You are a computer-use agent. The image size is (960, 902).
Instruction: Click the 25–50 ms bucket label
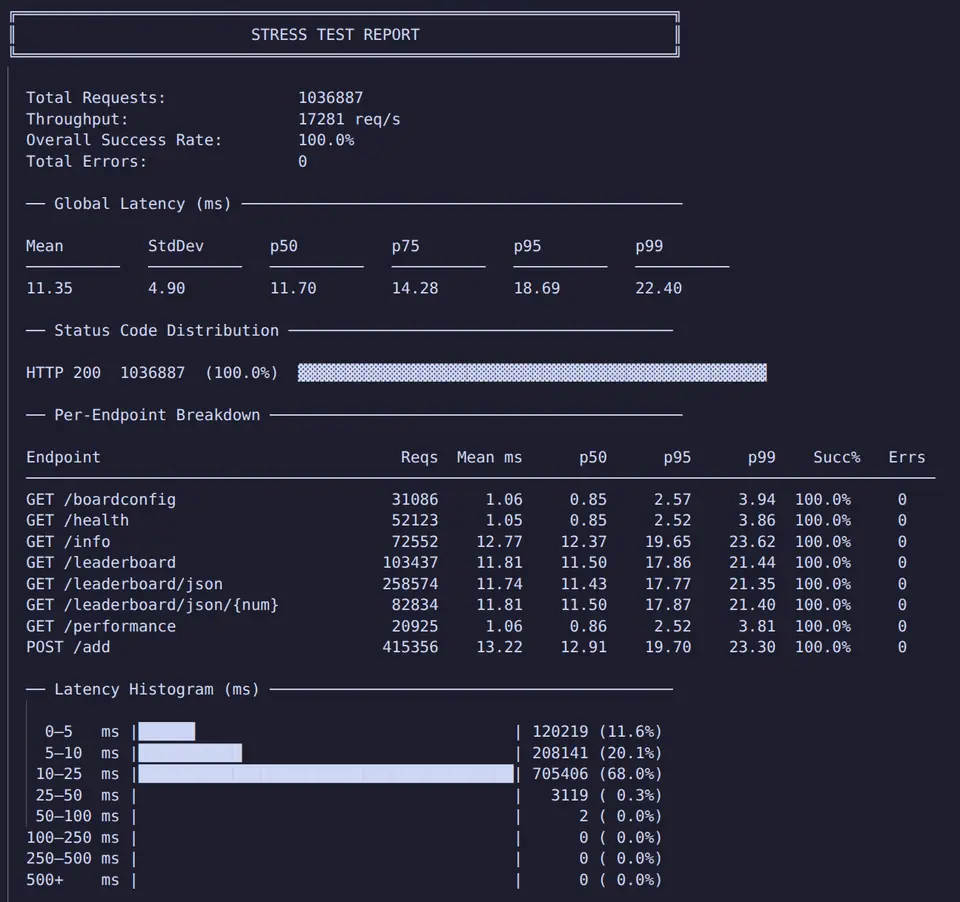[x=77, y=795]
